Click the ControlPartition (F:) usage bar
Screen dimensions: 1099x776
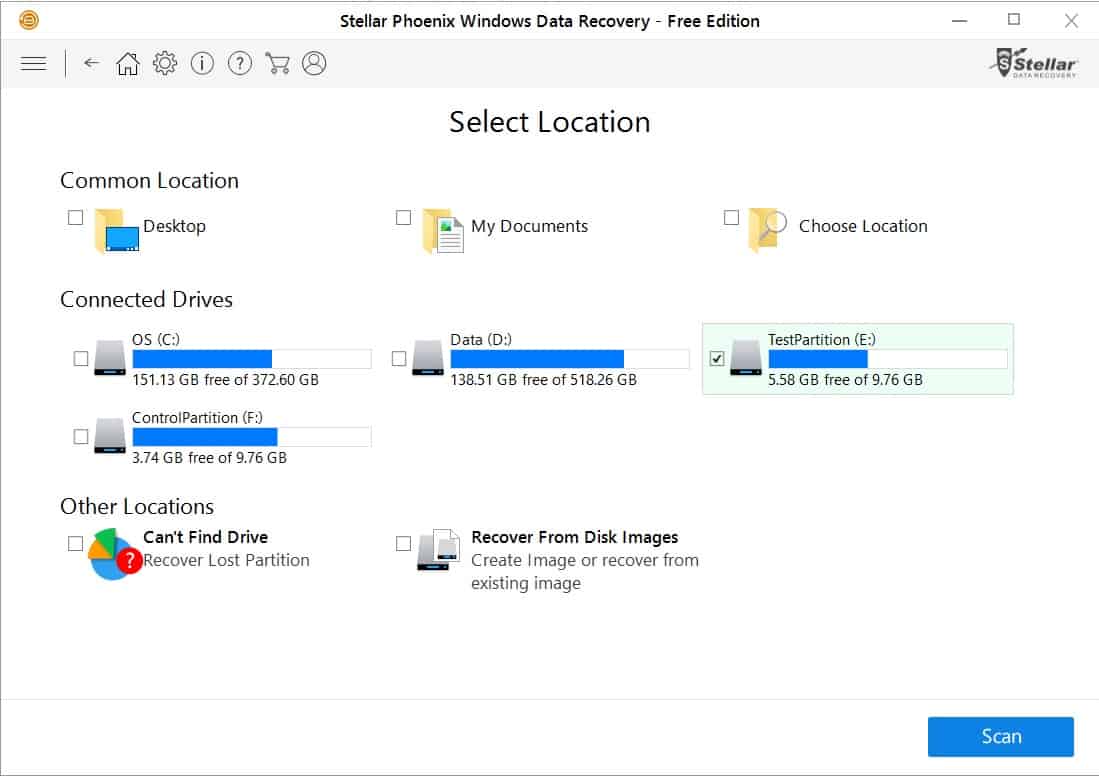(x=252, y=437)
